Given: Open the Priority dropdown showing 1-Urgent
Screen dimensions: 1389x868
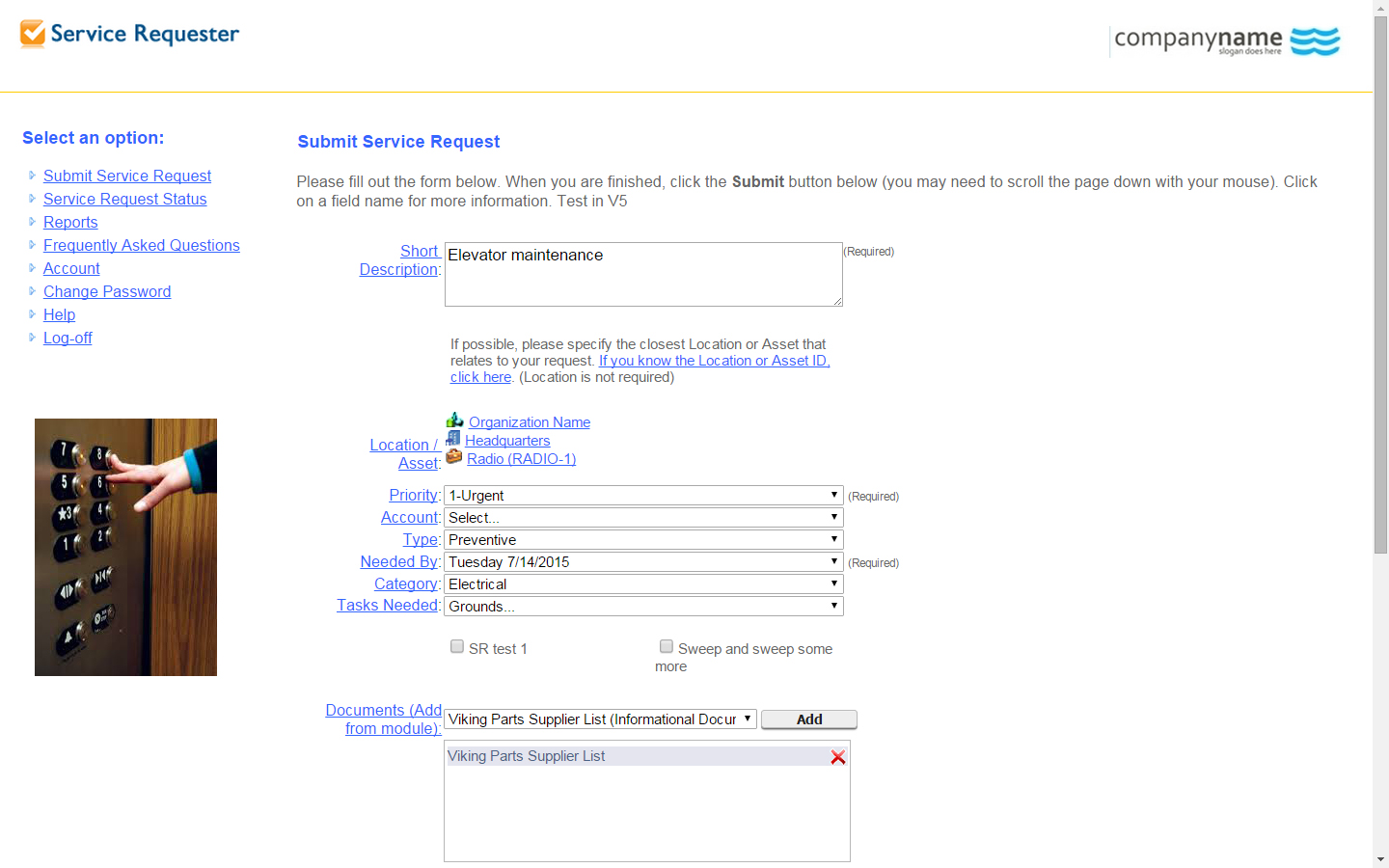Looking at the screenshot, I should (x=644, y=496).
